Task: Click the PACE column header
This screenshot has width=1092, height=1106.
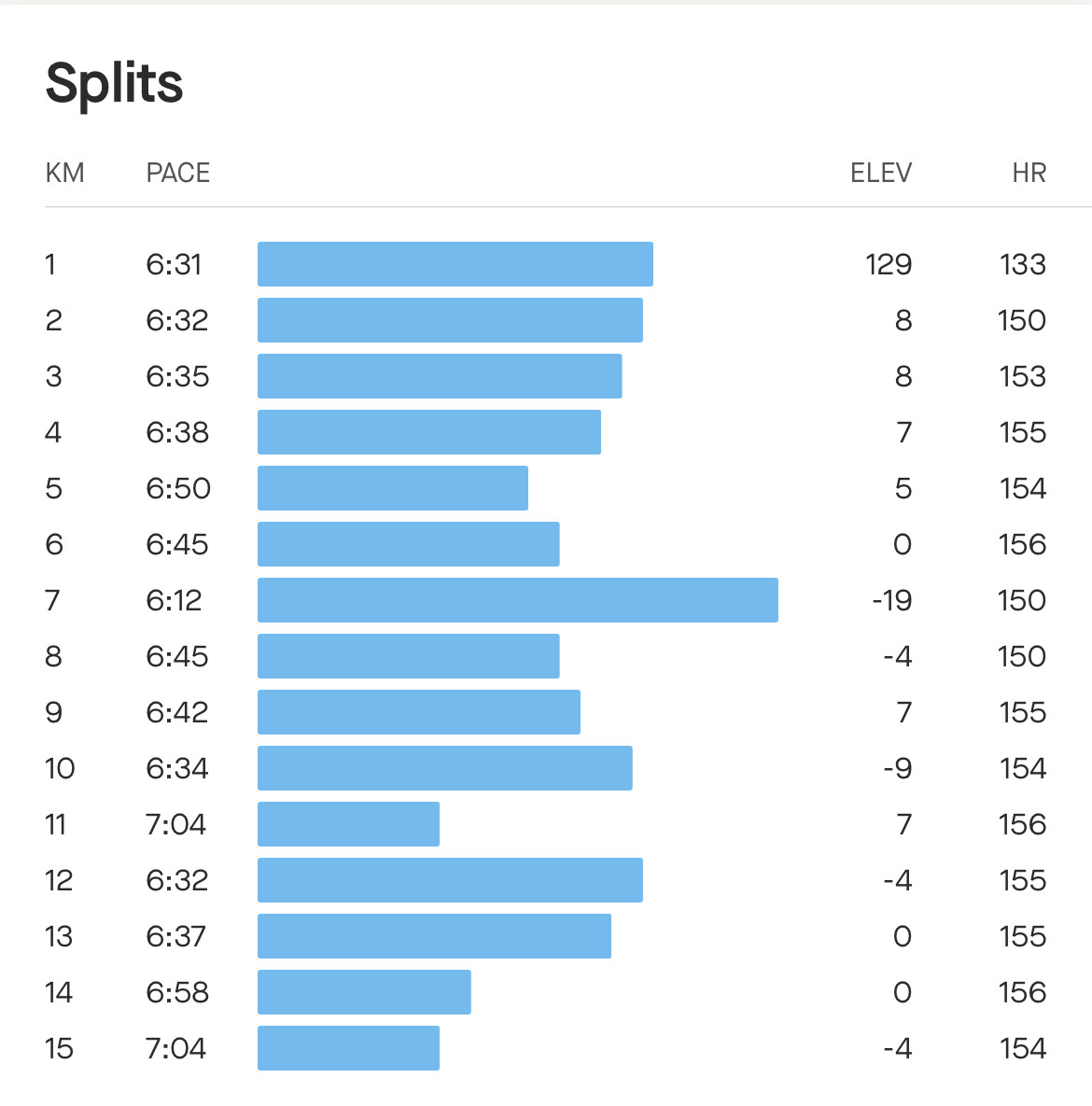Action: pos(177,173)
